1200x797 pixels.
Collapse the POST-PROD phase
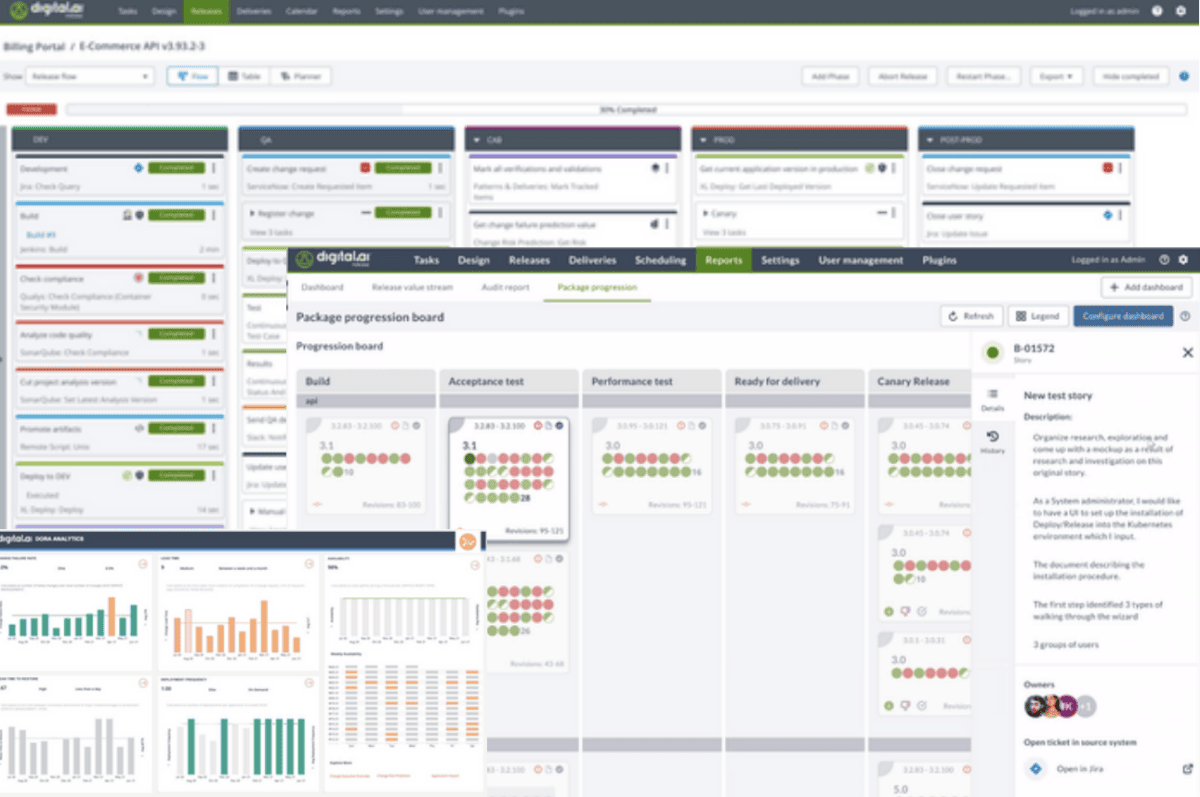(x=930, y=141)
